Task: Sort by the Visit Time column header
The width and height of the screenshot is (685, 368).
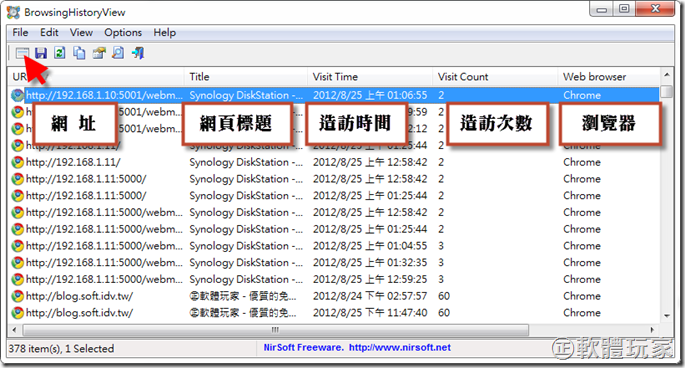Action: pos(370,77)
